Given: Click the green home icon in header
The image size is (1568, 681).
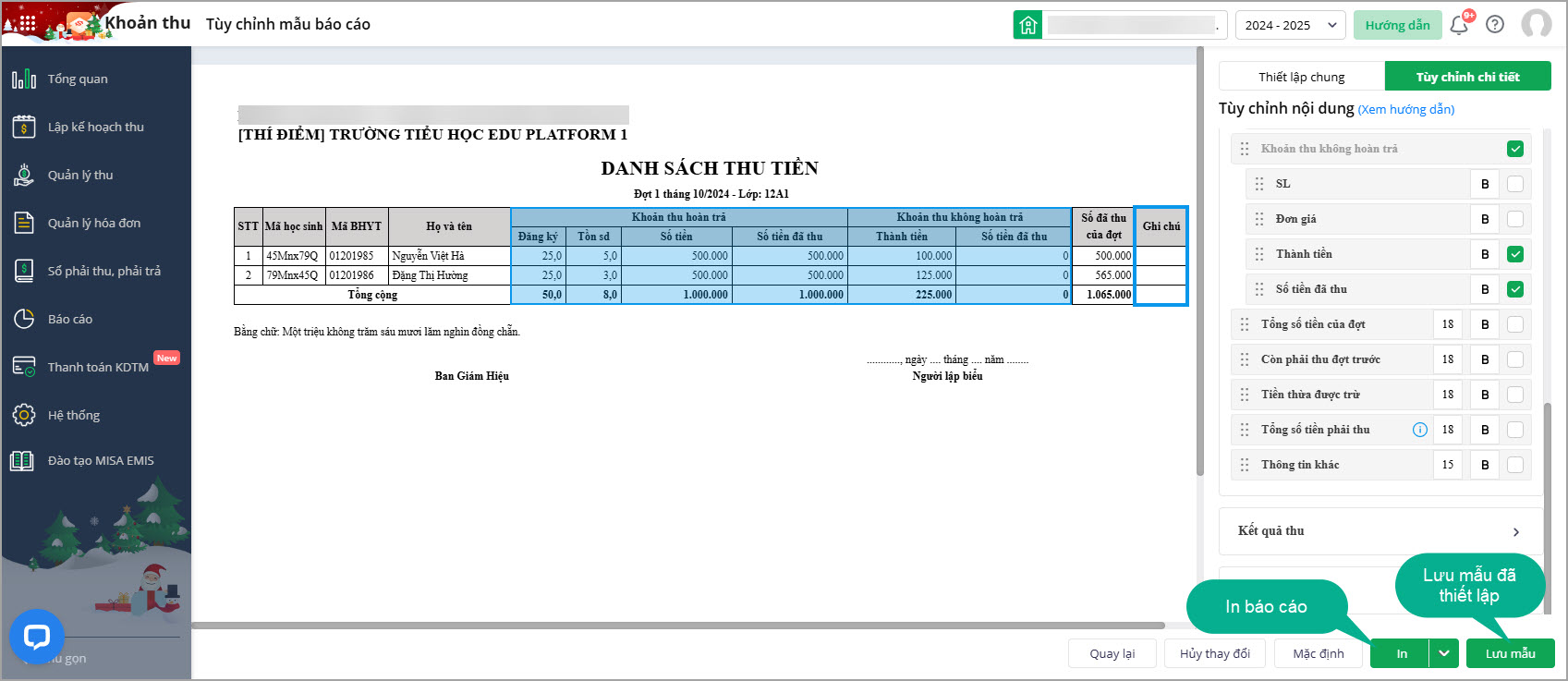Looking at the screenshot, I should [1027, 25].
